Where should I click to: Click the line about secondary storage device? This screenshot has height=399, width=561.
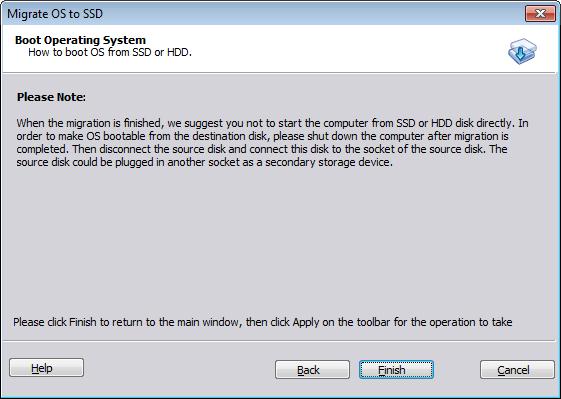(x=205, y=162)
